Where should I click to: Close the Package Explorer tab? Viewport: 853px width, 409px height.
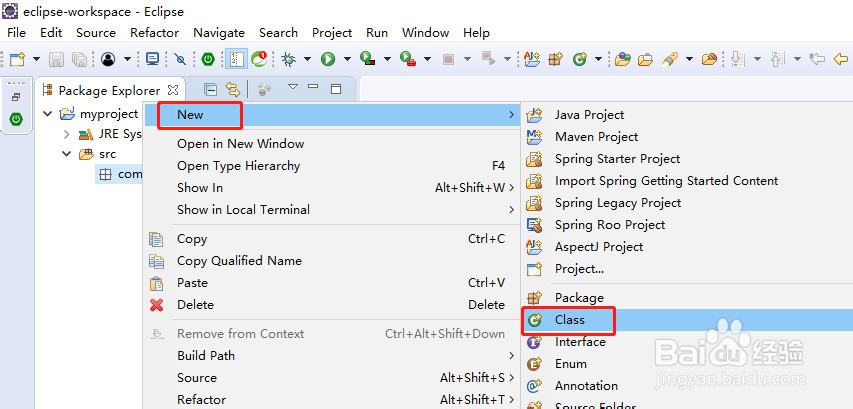pos(173,90)
